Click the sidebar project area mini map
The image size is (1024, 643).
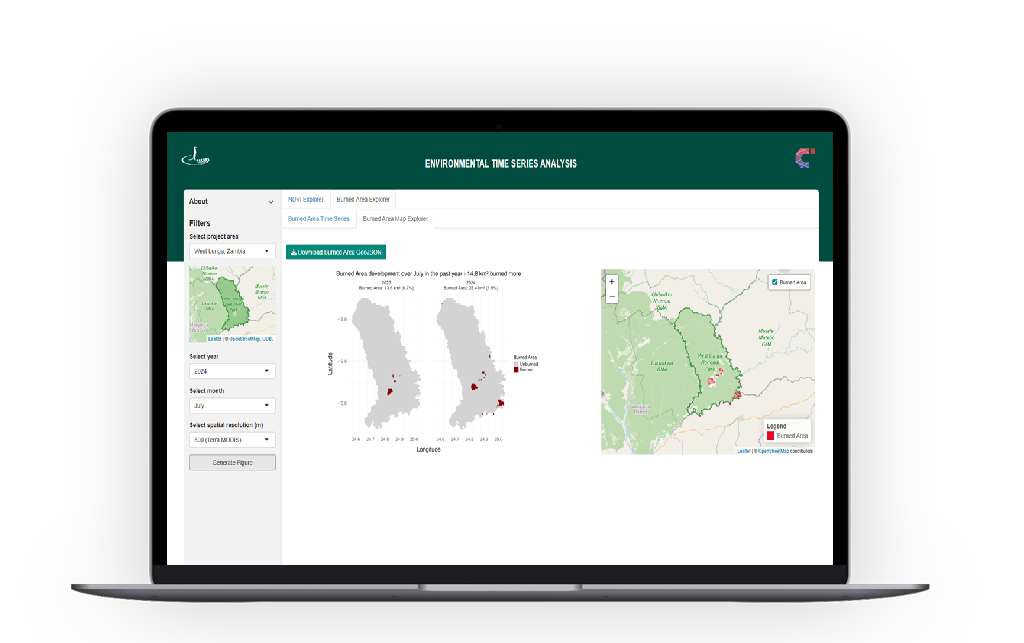(x=232, y=304)
